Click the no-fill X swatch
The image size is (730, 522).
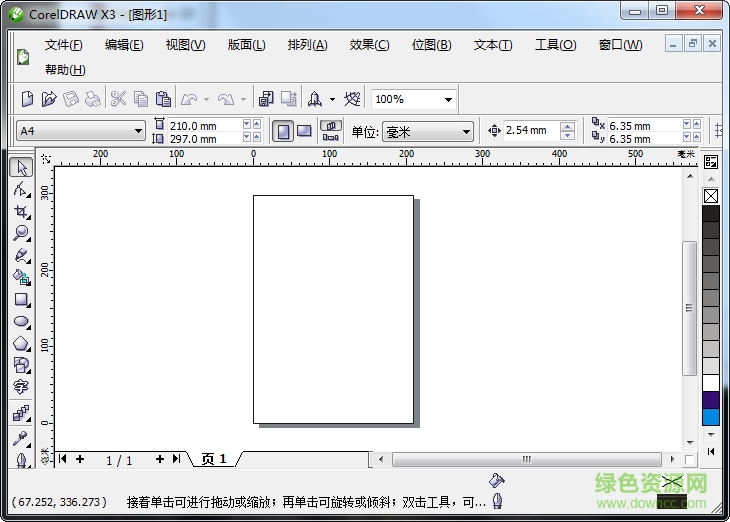711,196
